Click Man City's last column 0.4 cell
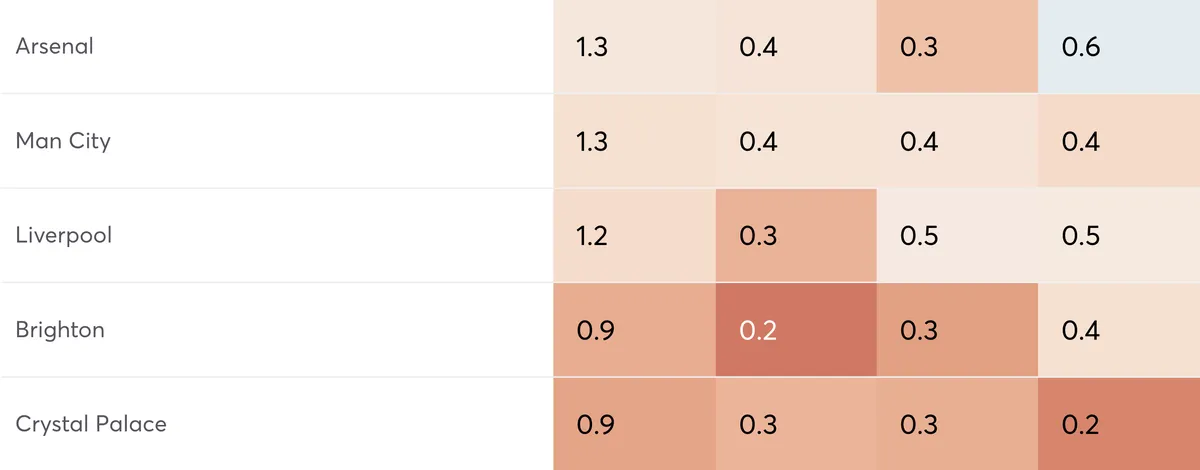The height and width of the screenshot is (470, 1200). (1119, 141)
